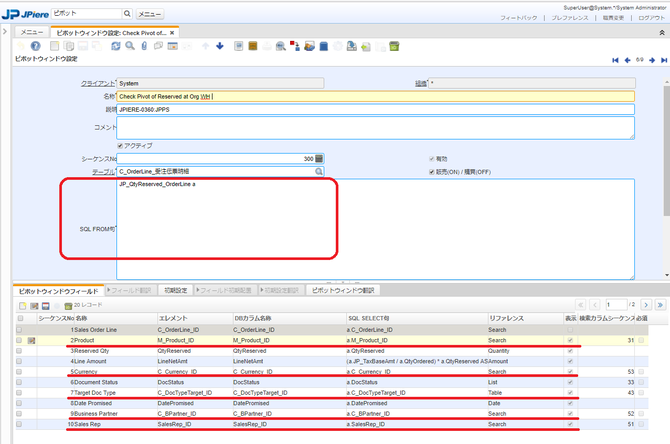
Task: Click the ログアウト link
Action: click(651, 18)
